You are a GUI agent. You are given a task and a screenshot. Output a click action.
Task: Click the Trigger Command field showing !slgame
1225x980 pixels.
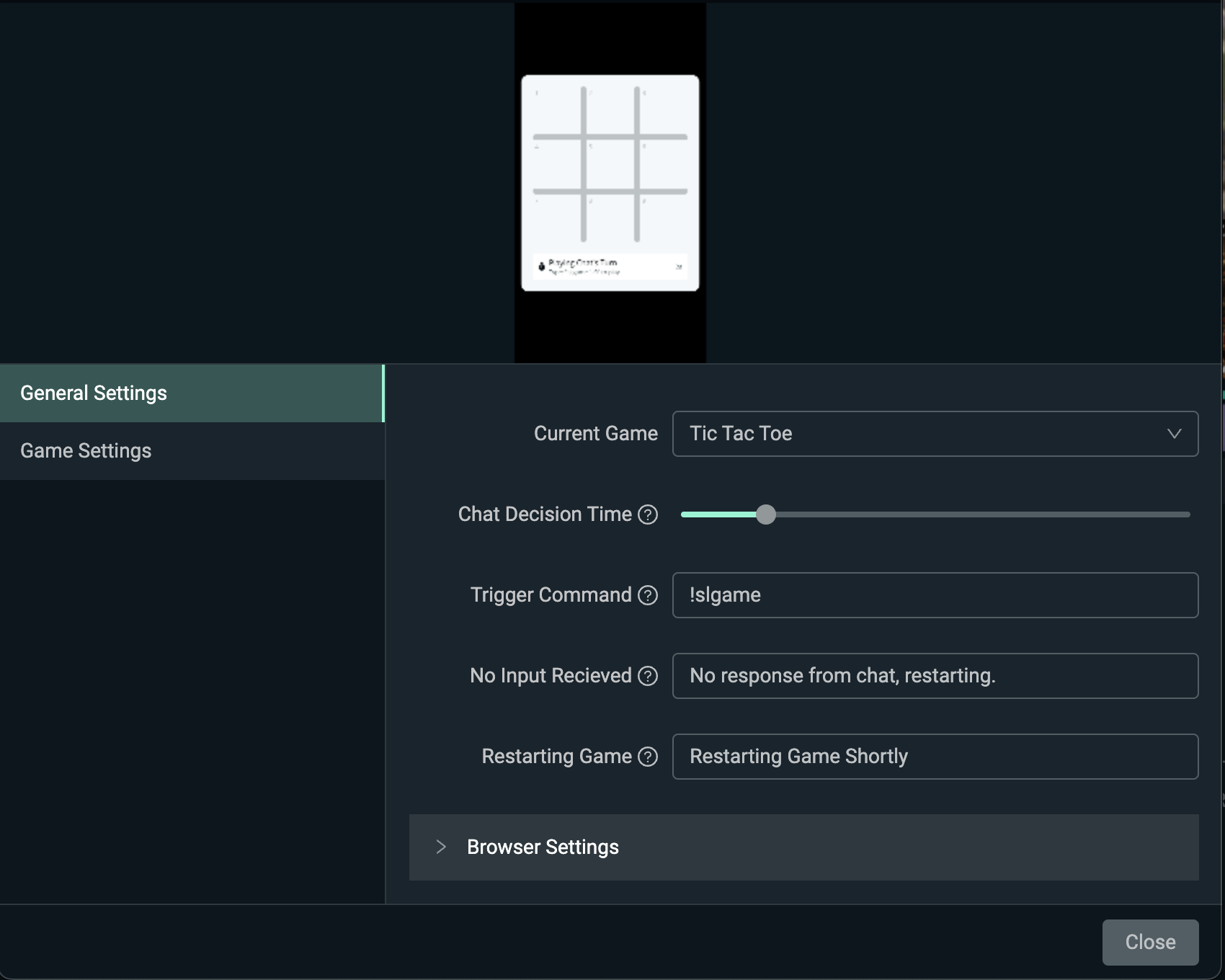click(x=935, y=595)
